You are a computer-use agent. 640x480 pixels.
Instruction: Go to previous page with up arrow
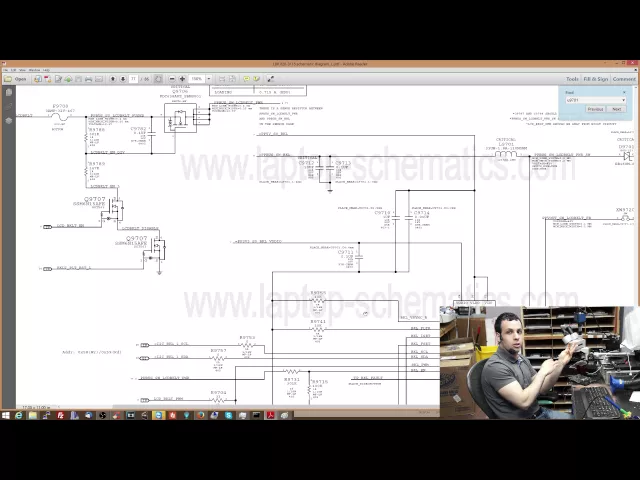[x=113, y=79]
